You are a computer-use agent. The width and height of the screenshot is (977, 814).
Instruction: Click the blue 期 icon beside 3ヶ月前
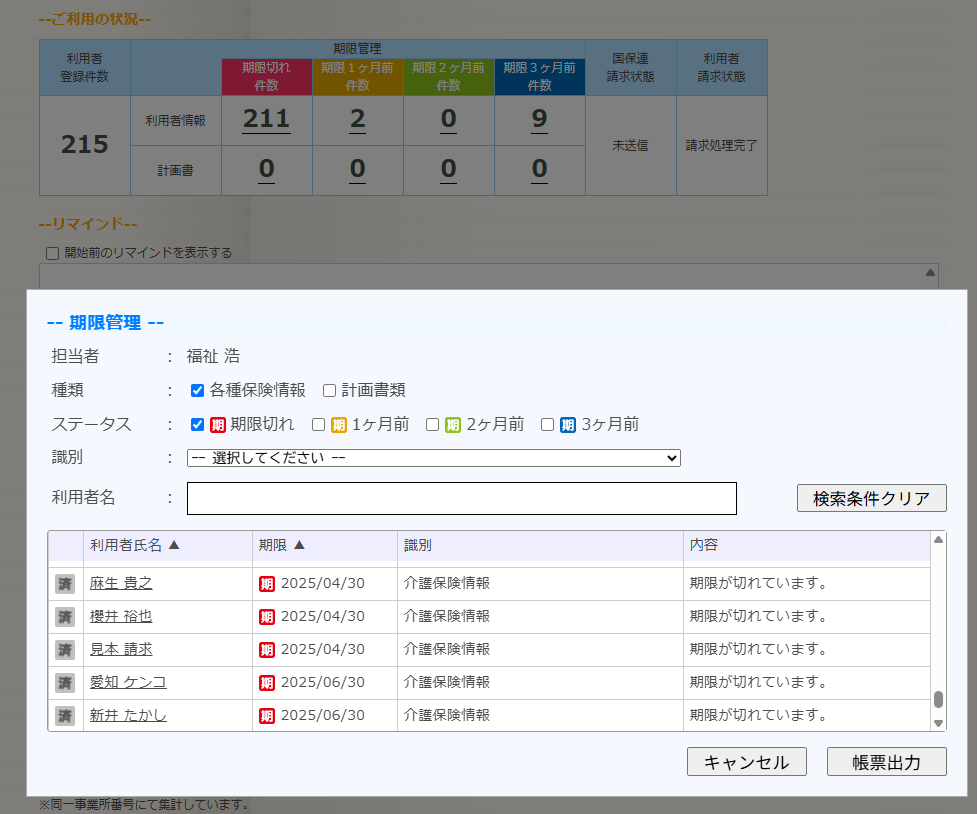tap(566, 424)
